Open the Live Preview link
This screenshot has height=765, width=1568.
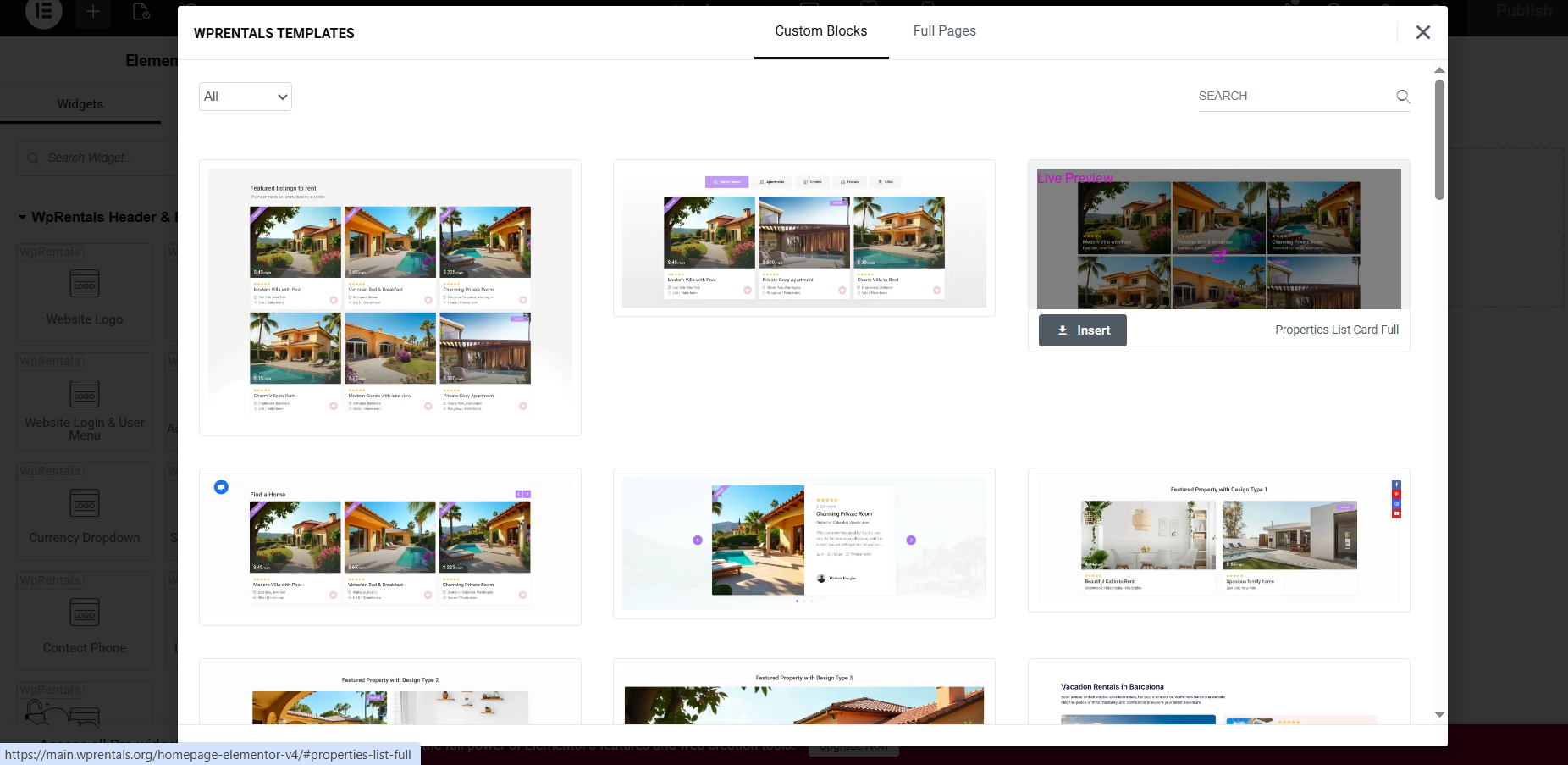click(x=1075, y=178)
